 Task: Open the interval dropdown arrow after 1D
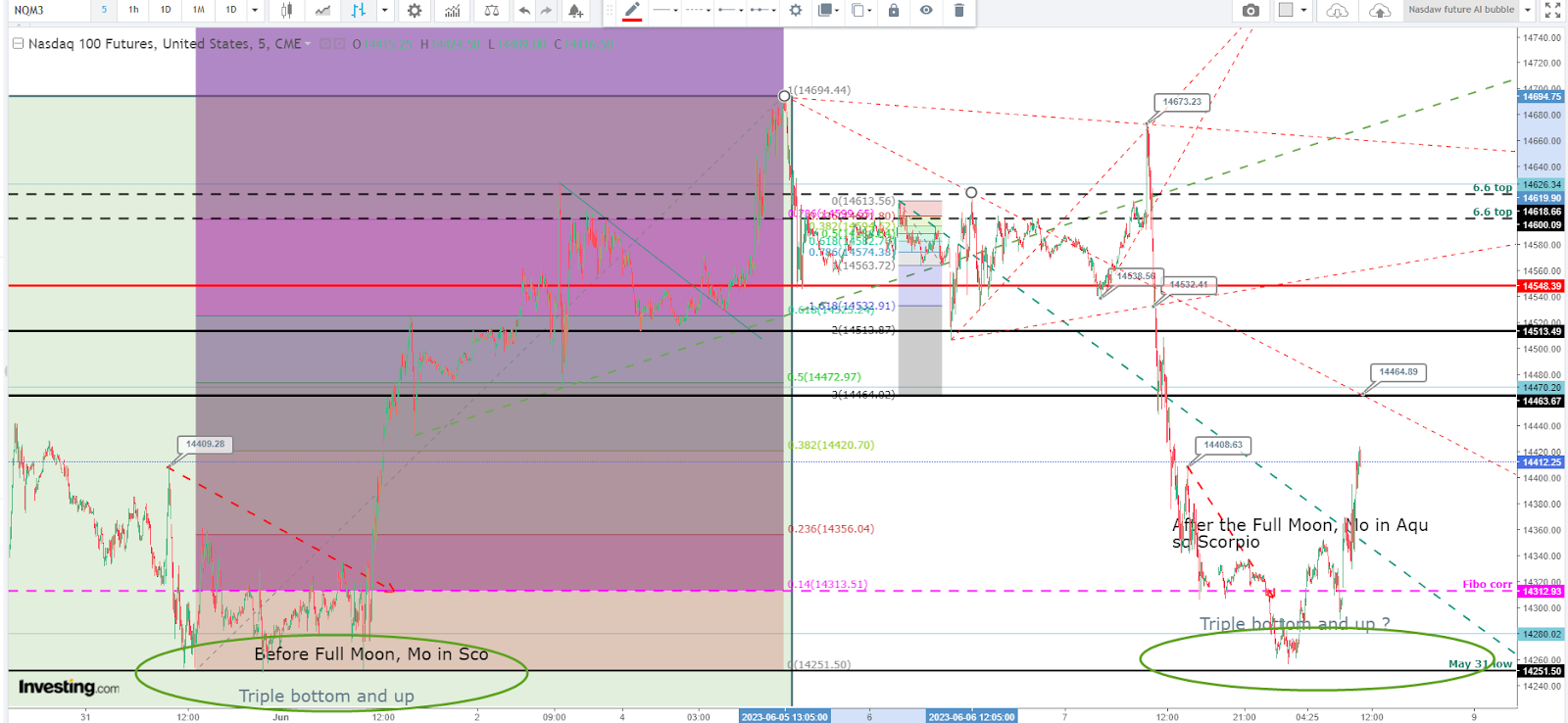click(255, 10)
